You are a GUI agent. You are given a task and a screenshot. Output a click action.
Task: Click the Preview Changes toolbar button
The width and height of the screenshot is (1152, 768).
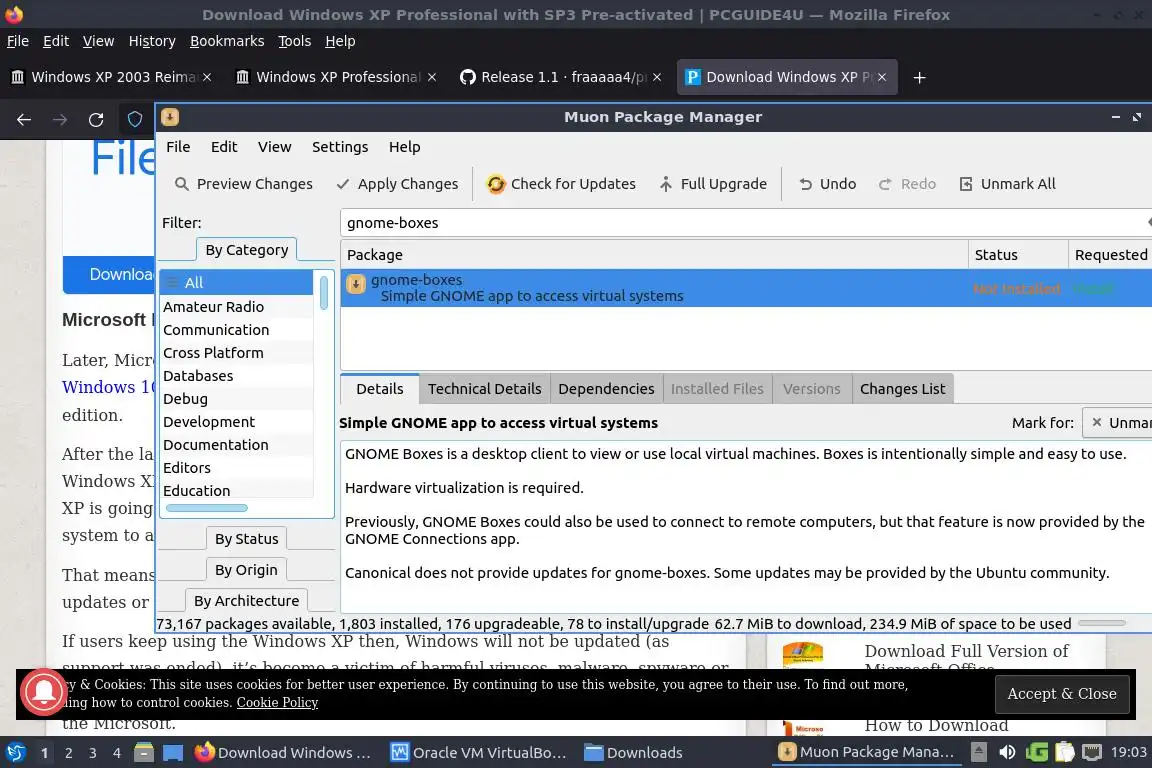click(244, 184)
